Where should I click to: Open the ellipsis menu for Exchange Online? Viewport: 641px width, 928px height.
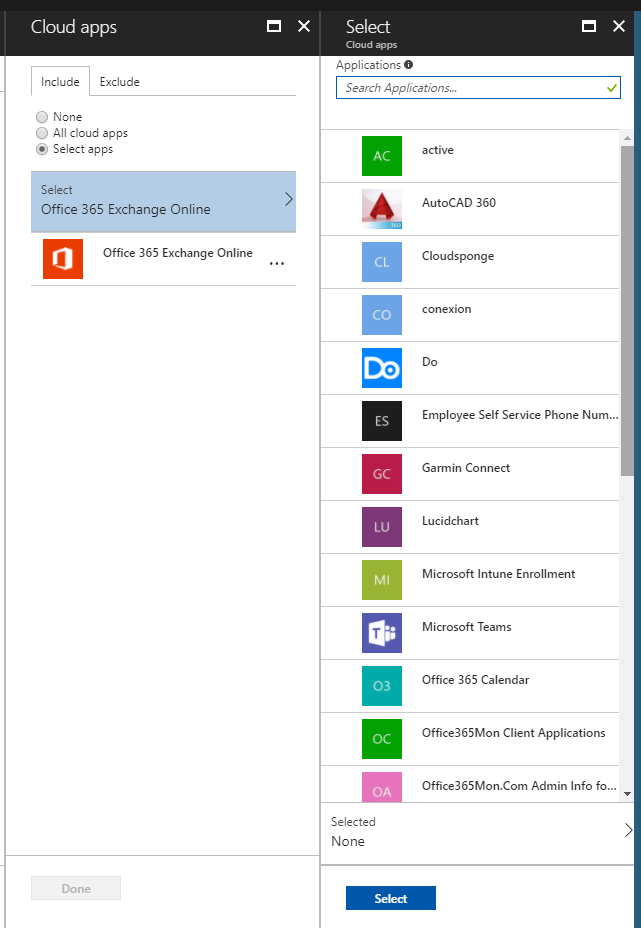(x=277, y=263)
